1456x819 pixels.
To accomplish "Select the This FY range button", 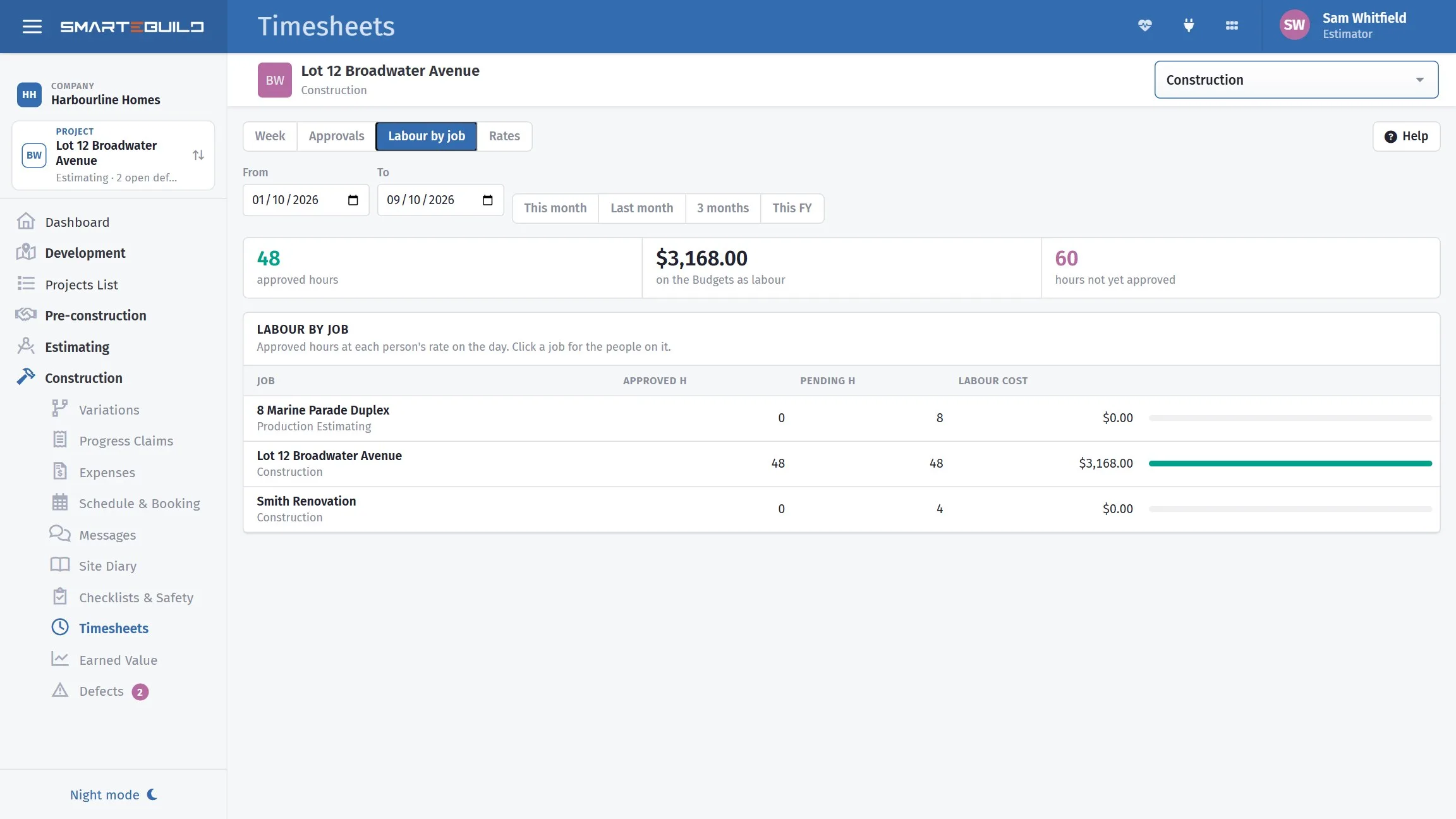I will click(792, 209).
